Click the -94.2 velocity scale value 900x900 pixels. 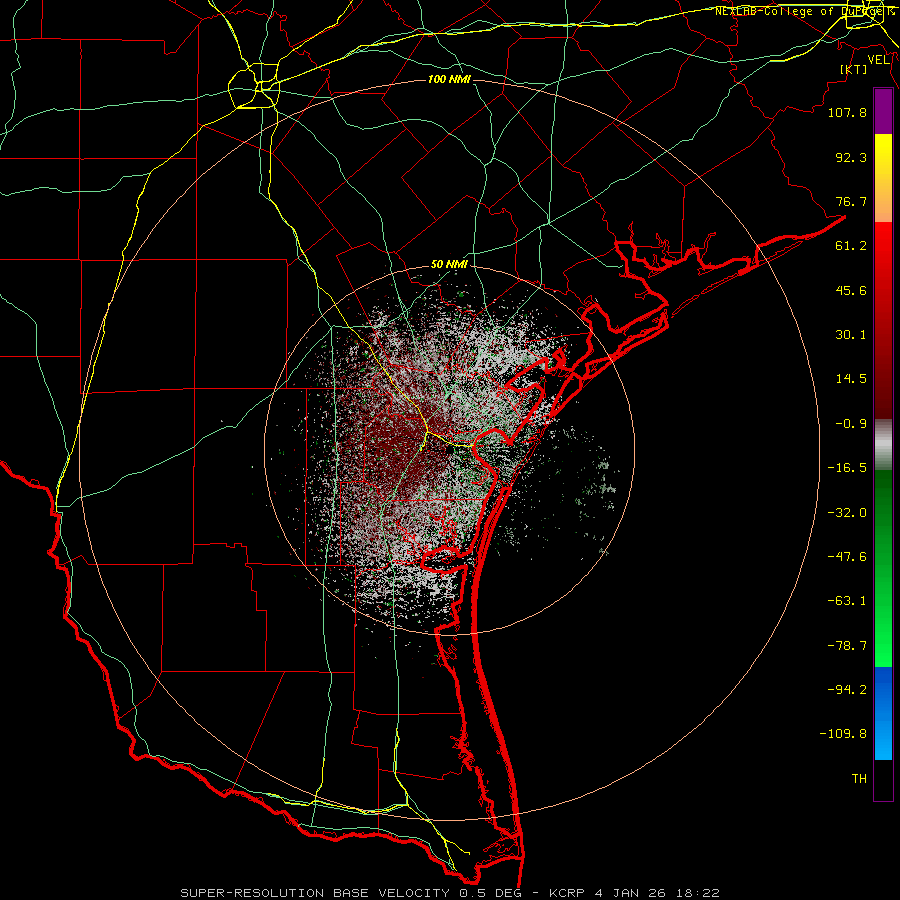(847, 690)
